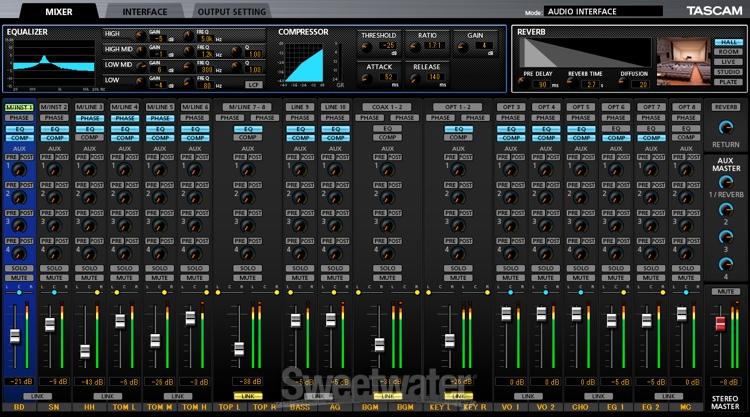
Task: Toggle EQ on the M/INST 2 channel
Action: [x=54, y=129]
